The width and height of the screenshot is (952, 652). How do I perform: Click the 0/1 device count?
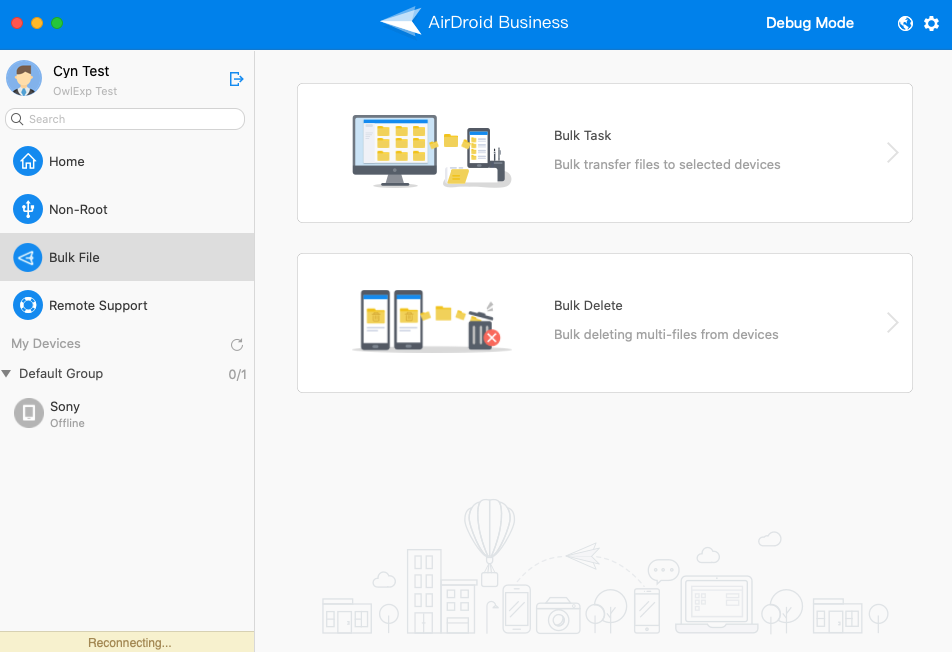(x=237, y=375)
